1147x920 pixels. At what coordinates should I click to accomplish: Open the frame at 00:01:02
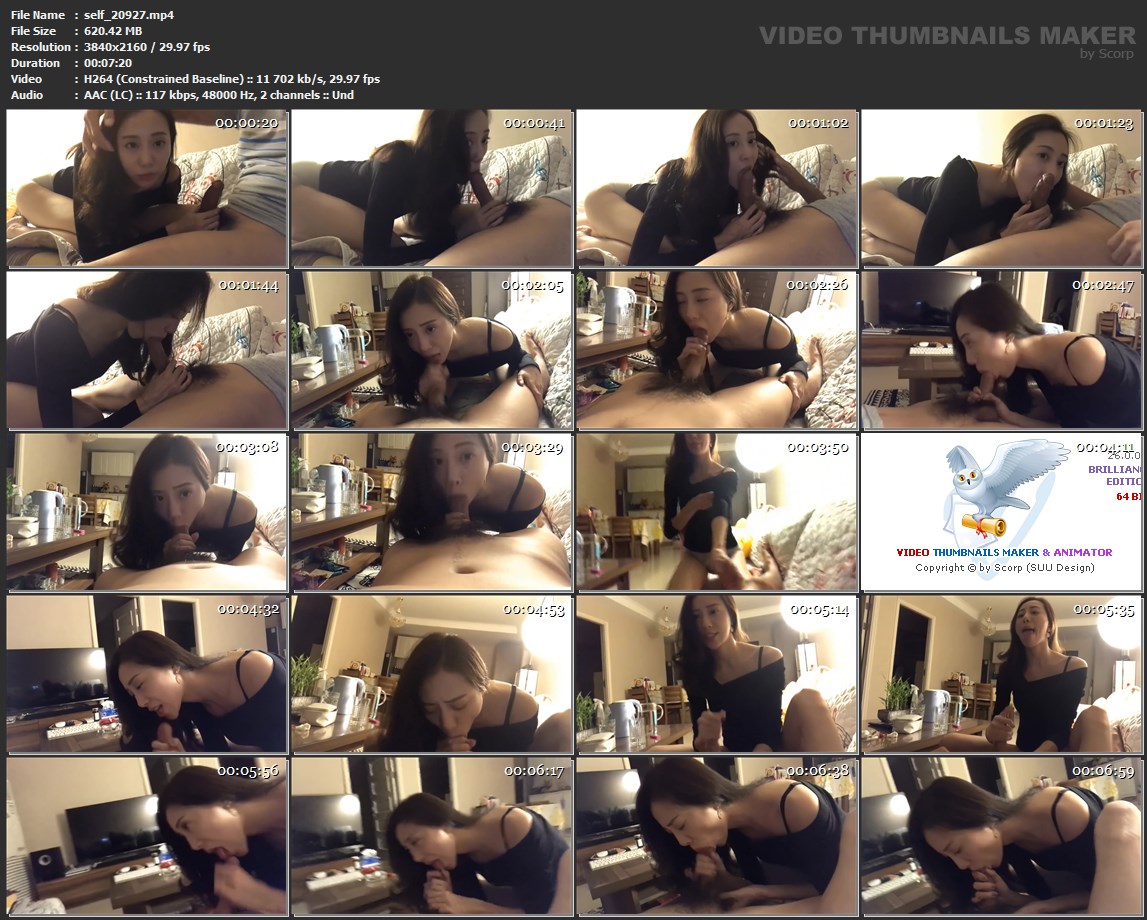717,187
